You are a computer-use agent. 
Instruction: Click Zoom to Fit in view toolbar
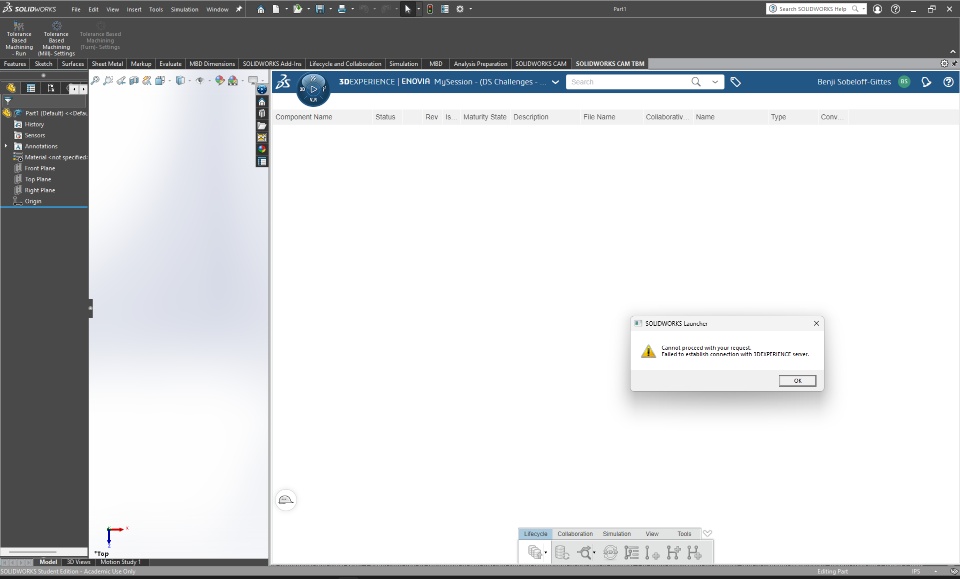pyautogui.click(x=95, y=80)
